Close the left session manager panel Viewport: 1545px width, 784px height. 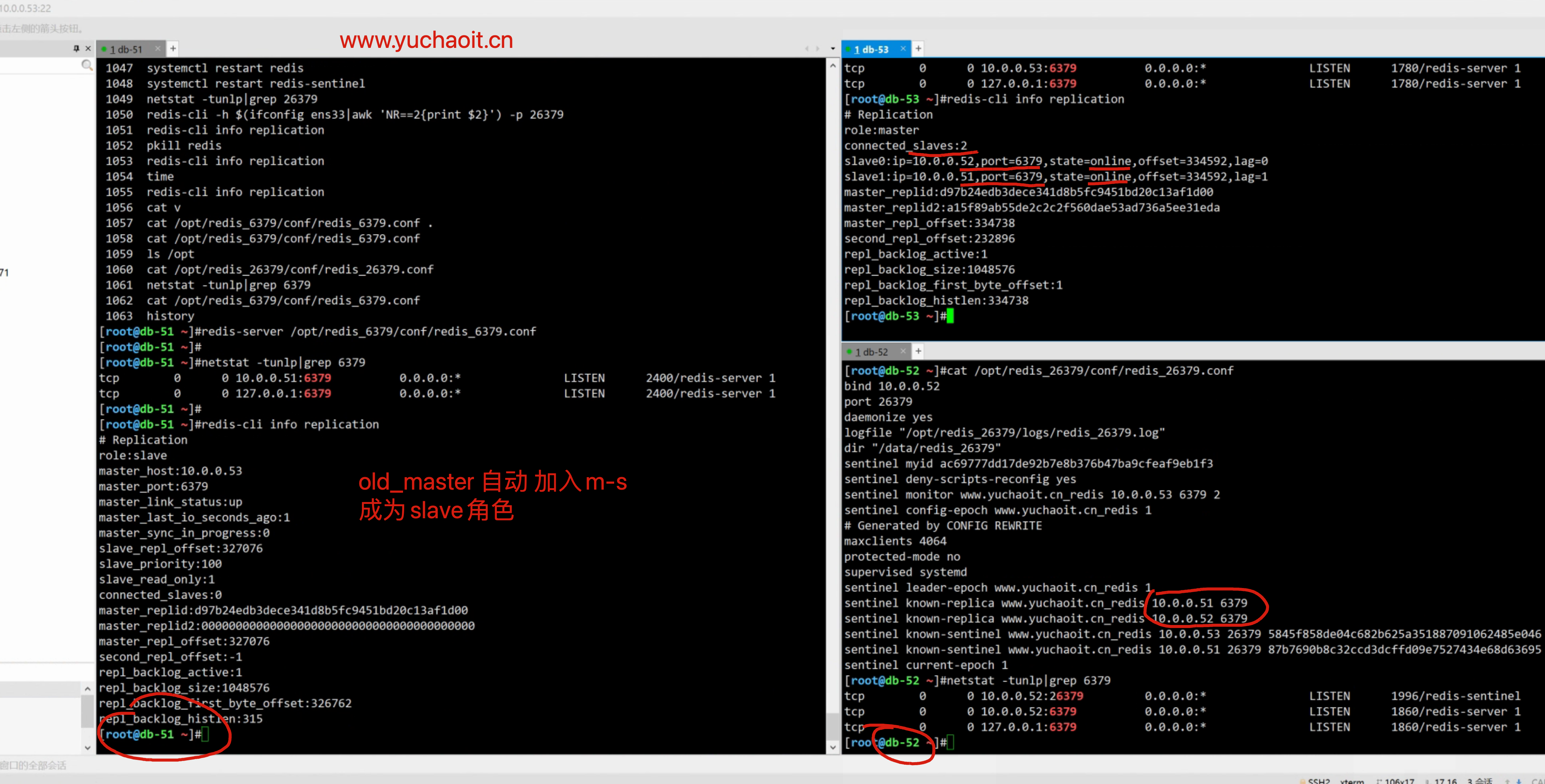(x=88, y=49)
